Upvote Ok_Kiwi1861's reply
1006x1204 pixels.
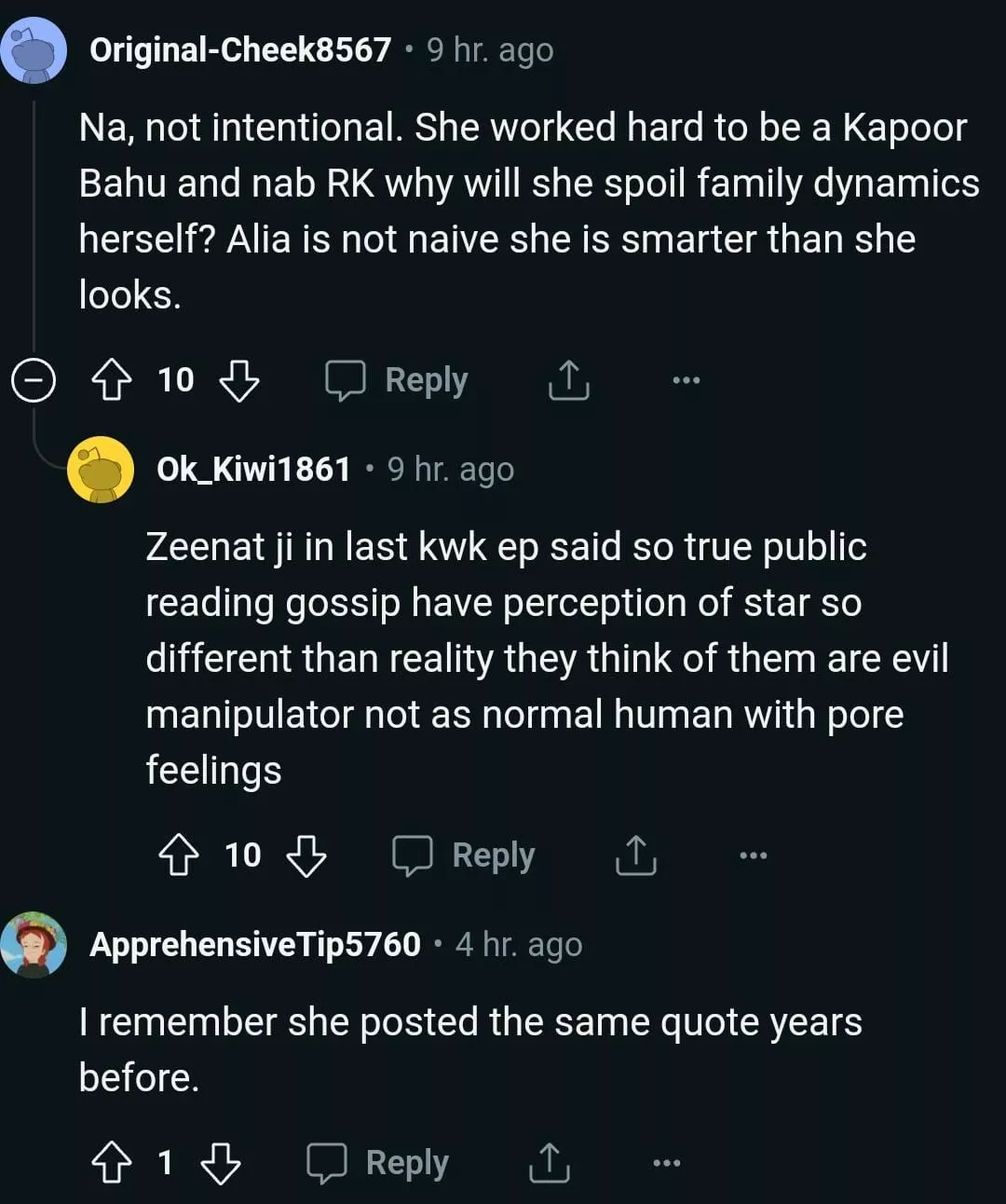point(179,855)
